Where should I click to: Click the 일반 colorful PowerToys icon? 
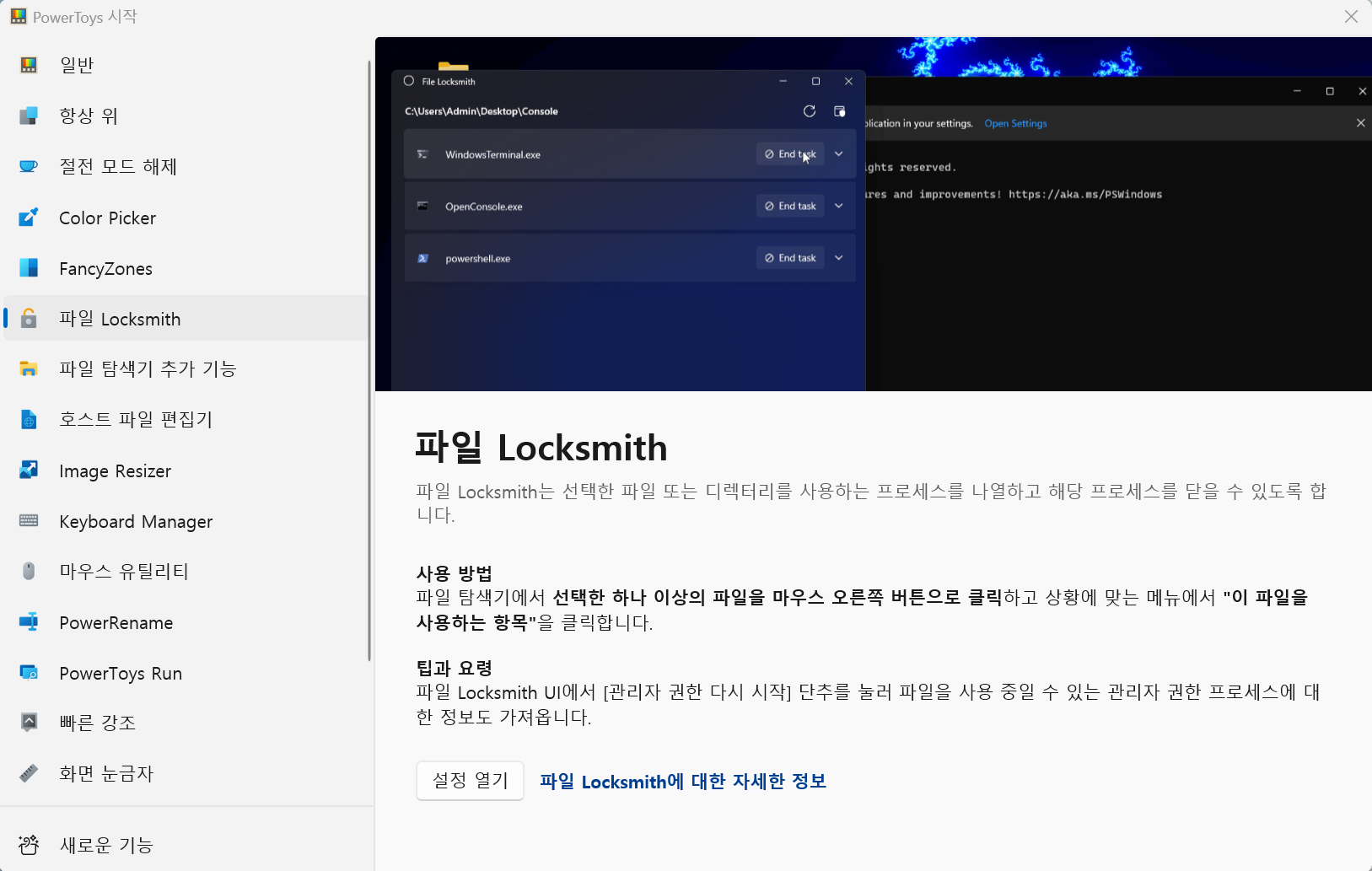point(29,65)
